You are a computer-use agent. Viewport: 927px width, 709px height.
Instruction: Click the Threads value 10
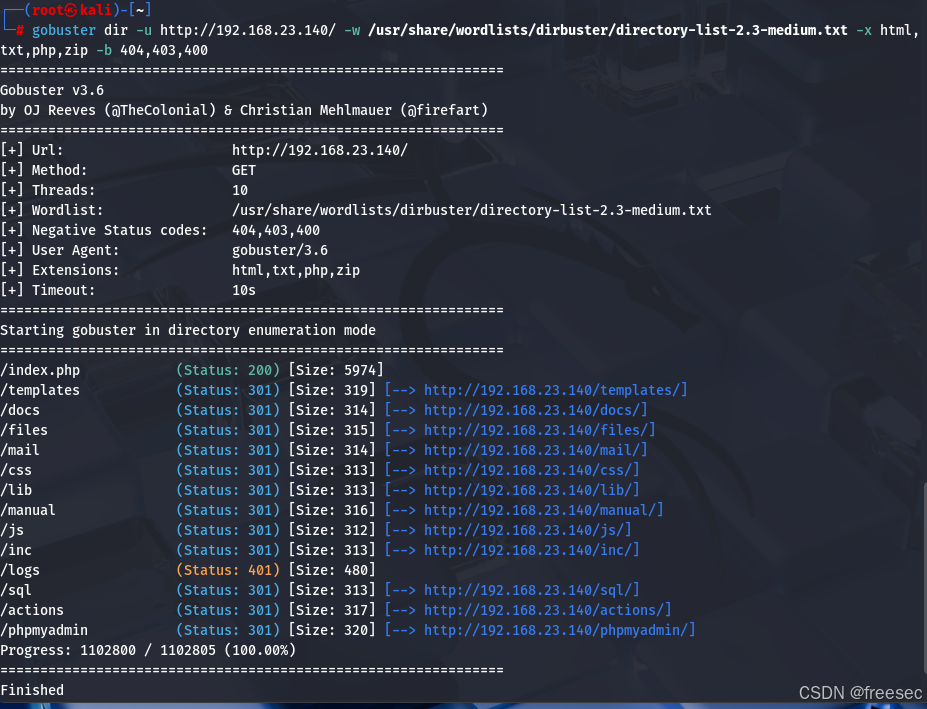pyautogui.click(x=240, y=190)
